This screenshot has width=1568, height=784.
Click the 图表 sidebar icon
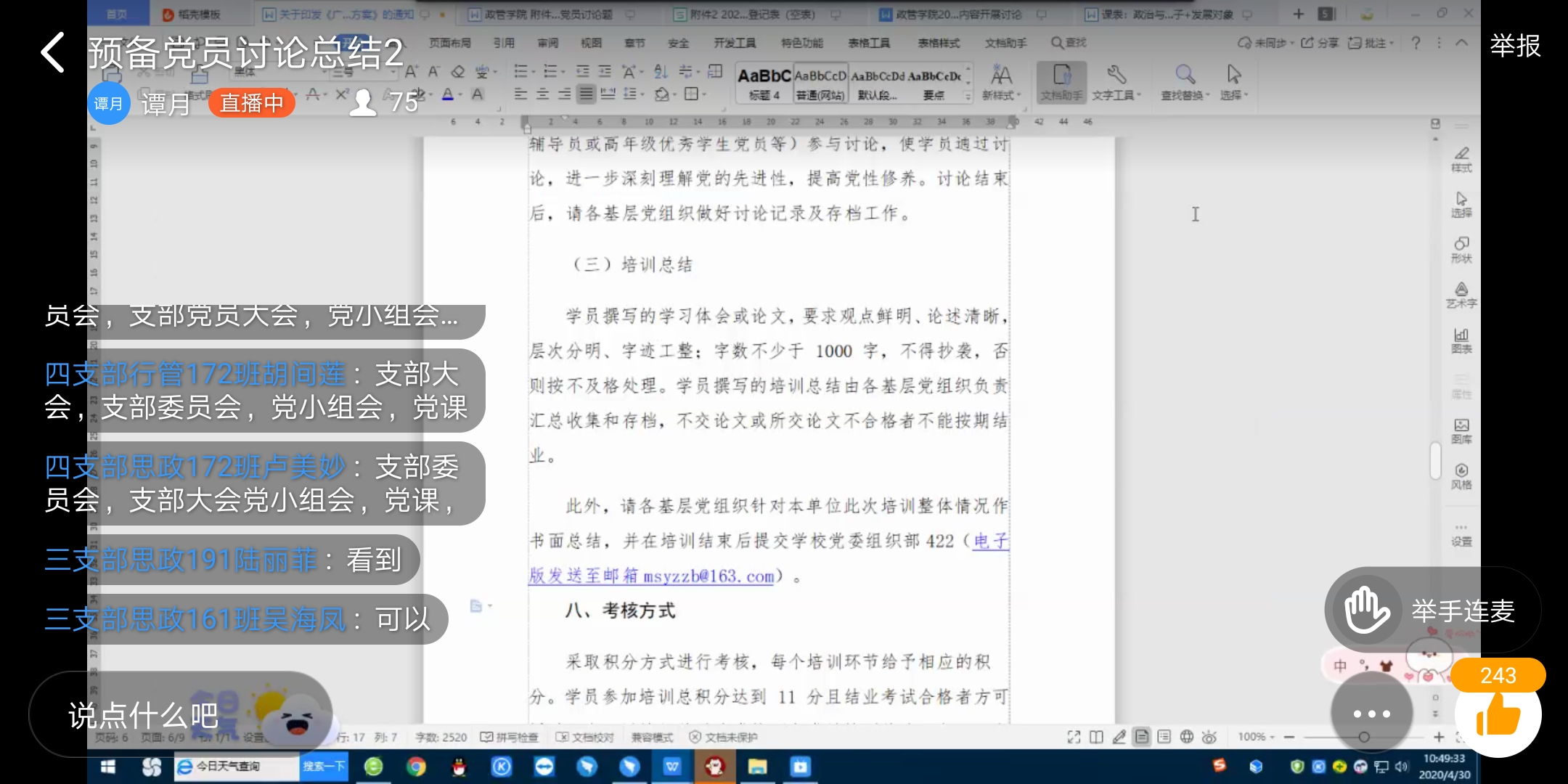click(1461, 340)
